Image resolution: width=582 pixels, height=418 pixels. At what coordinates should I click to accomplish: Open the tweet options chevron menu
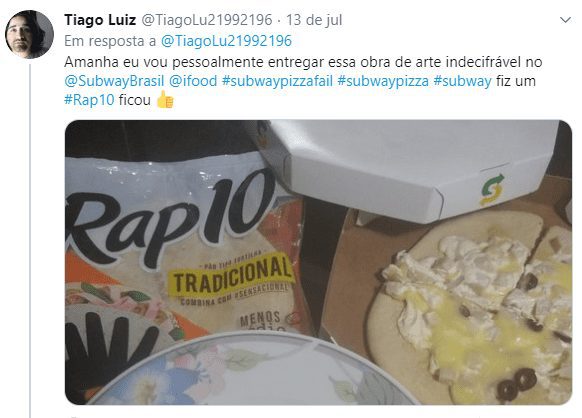point(565,20)
